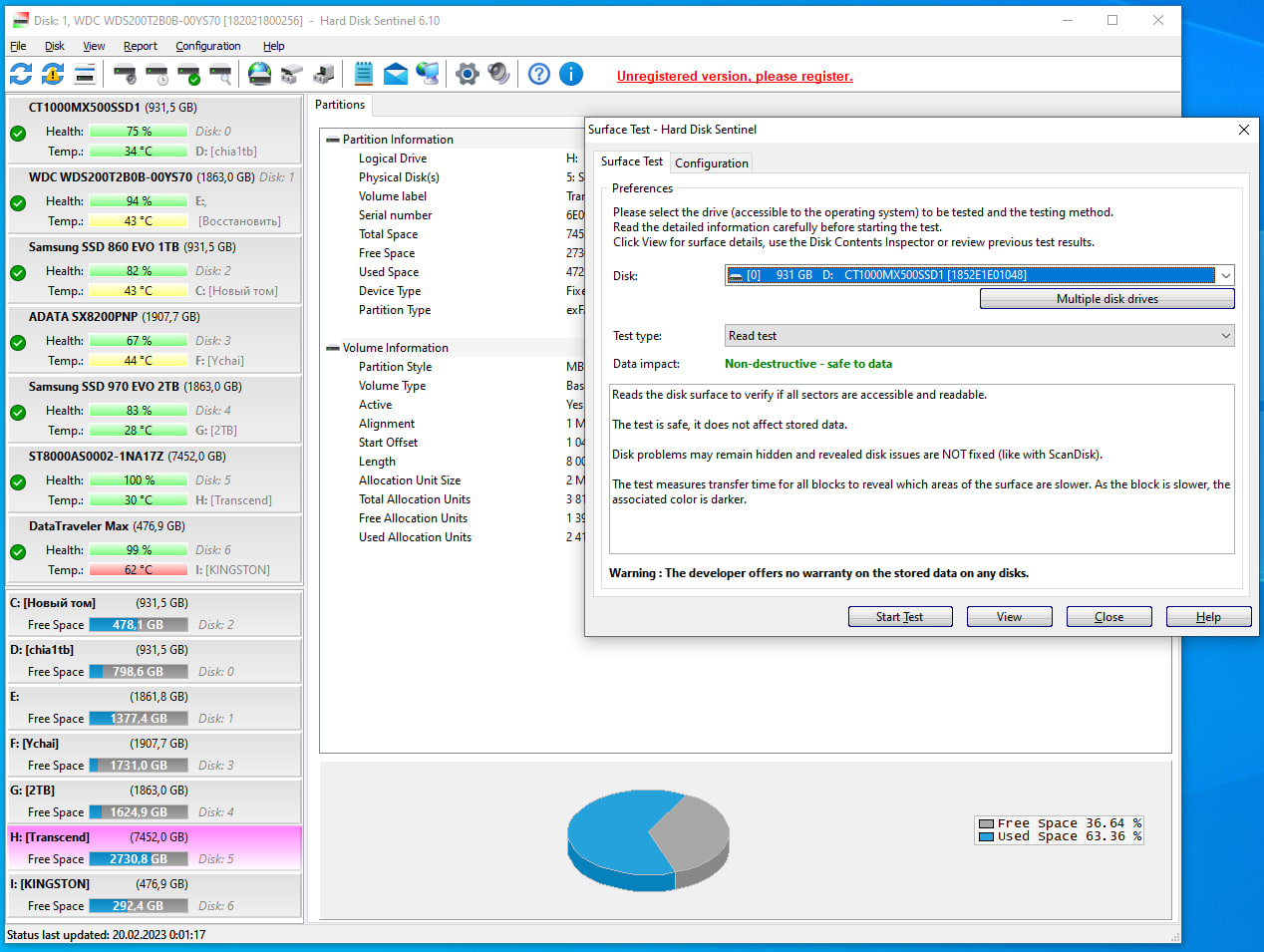Click the disk icon with magnifying glass

click(x=220, y=74)
